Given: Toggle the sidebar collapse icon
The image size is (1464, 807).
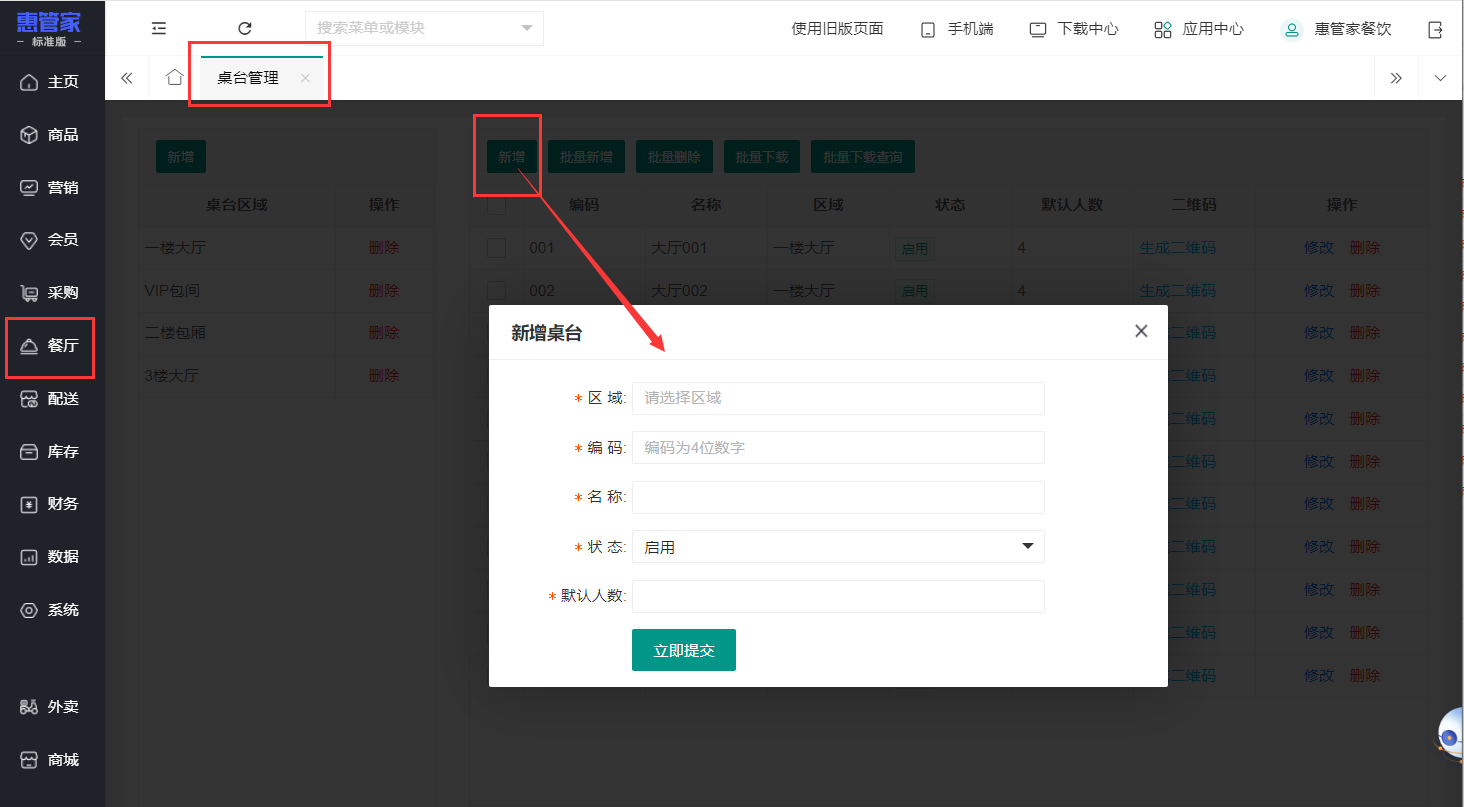Looking at the screenshot, I should 158,29.
